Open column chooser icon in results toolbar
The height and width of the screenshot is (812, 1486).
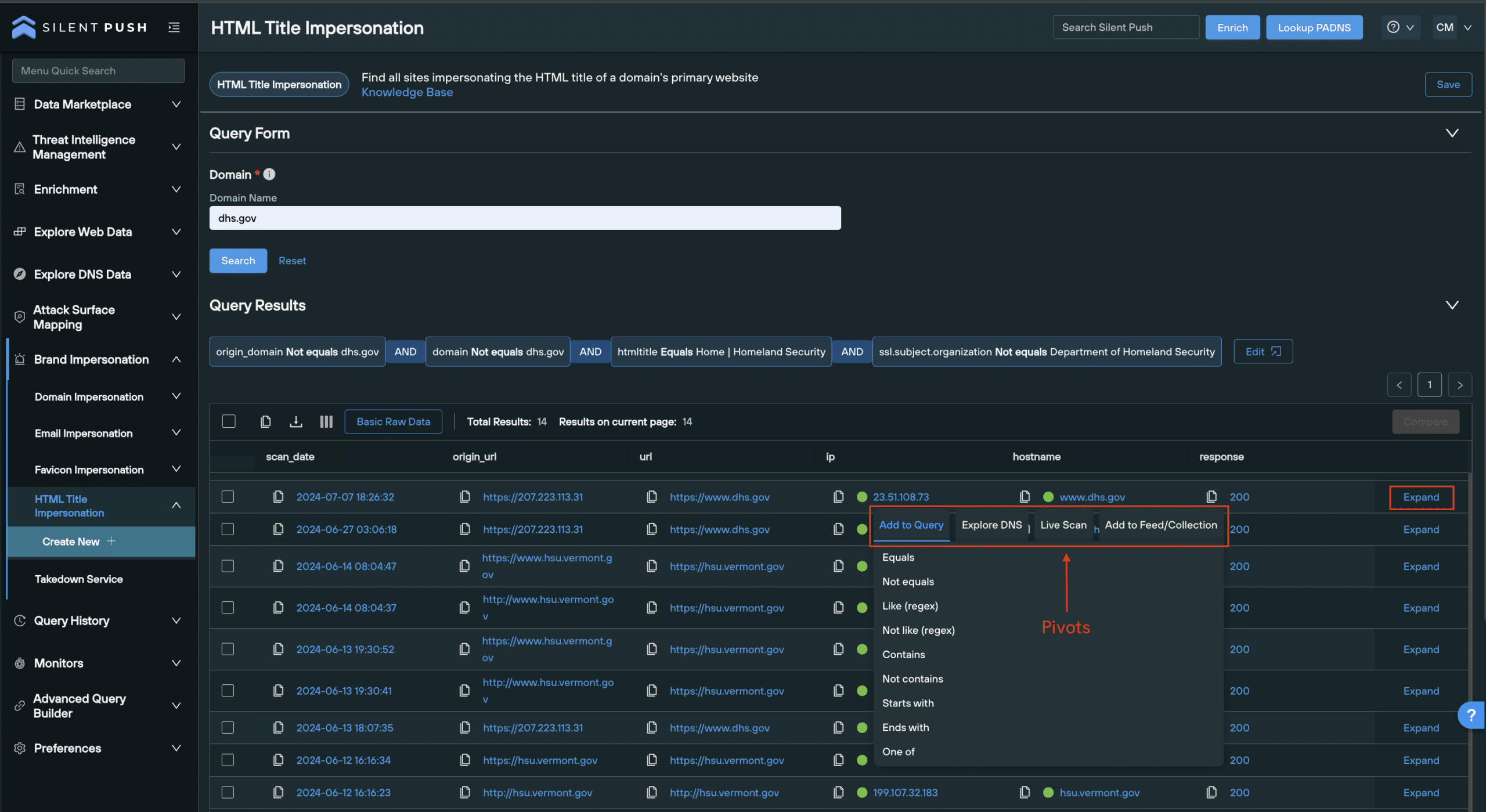326,421
